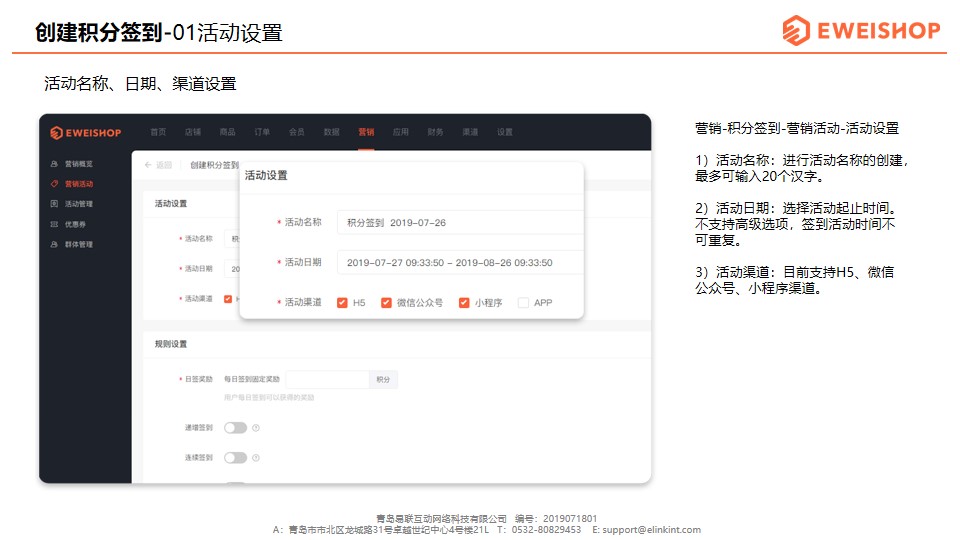Viewport: 960px width, 540px height.
Task: Click the background 活动日期 input behind popup
Action: 232,269
